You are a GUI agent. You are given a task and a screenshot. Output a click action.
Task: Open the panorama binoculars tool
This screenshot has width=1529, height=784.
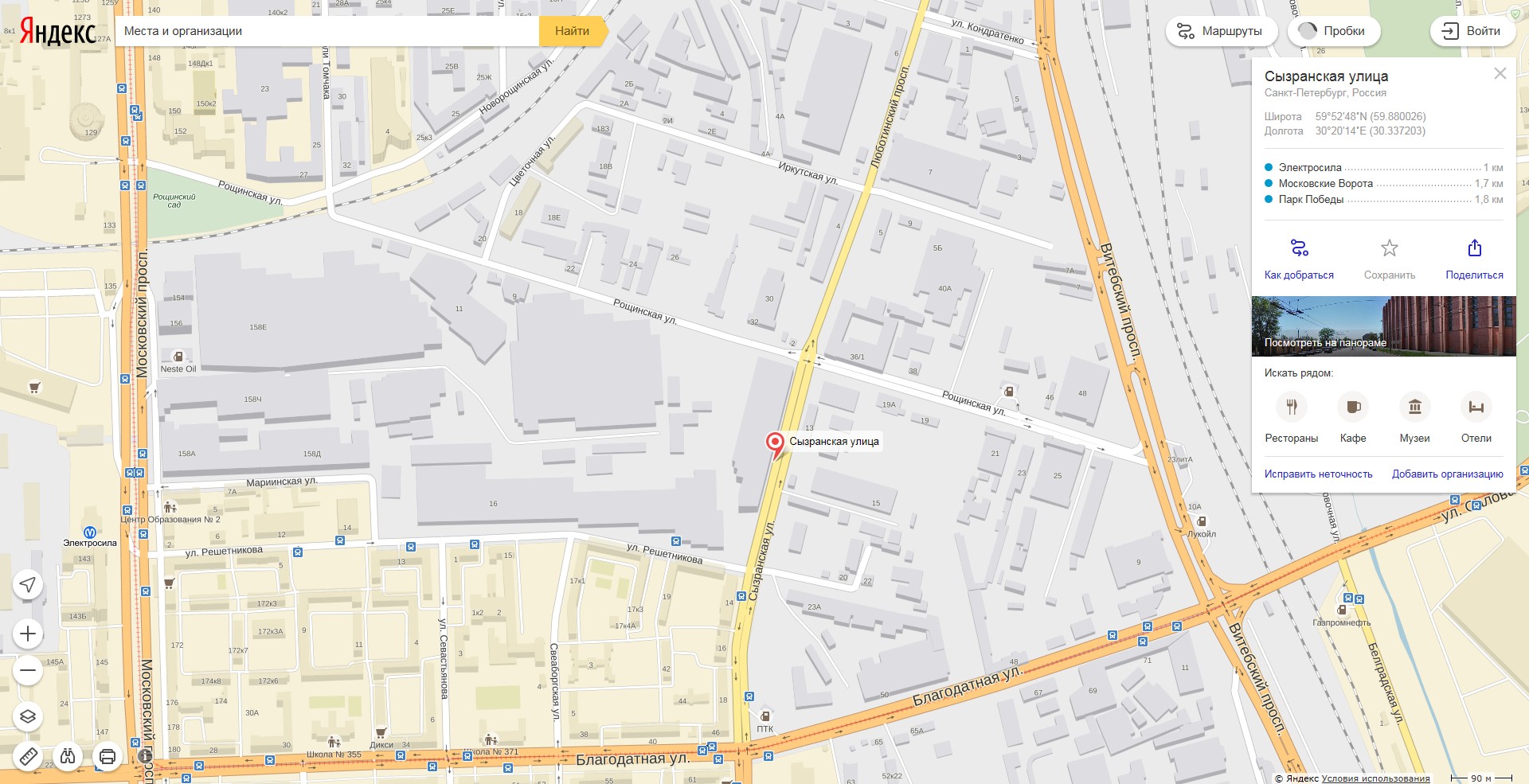[68, 756]
